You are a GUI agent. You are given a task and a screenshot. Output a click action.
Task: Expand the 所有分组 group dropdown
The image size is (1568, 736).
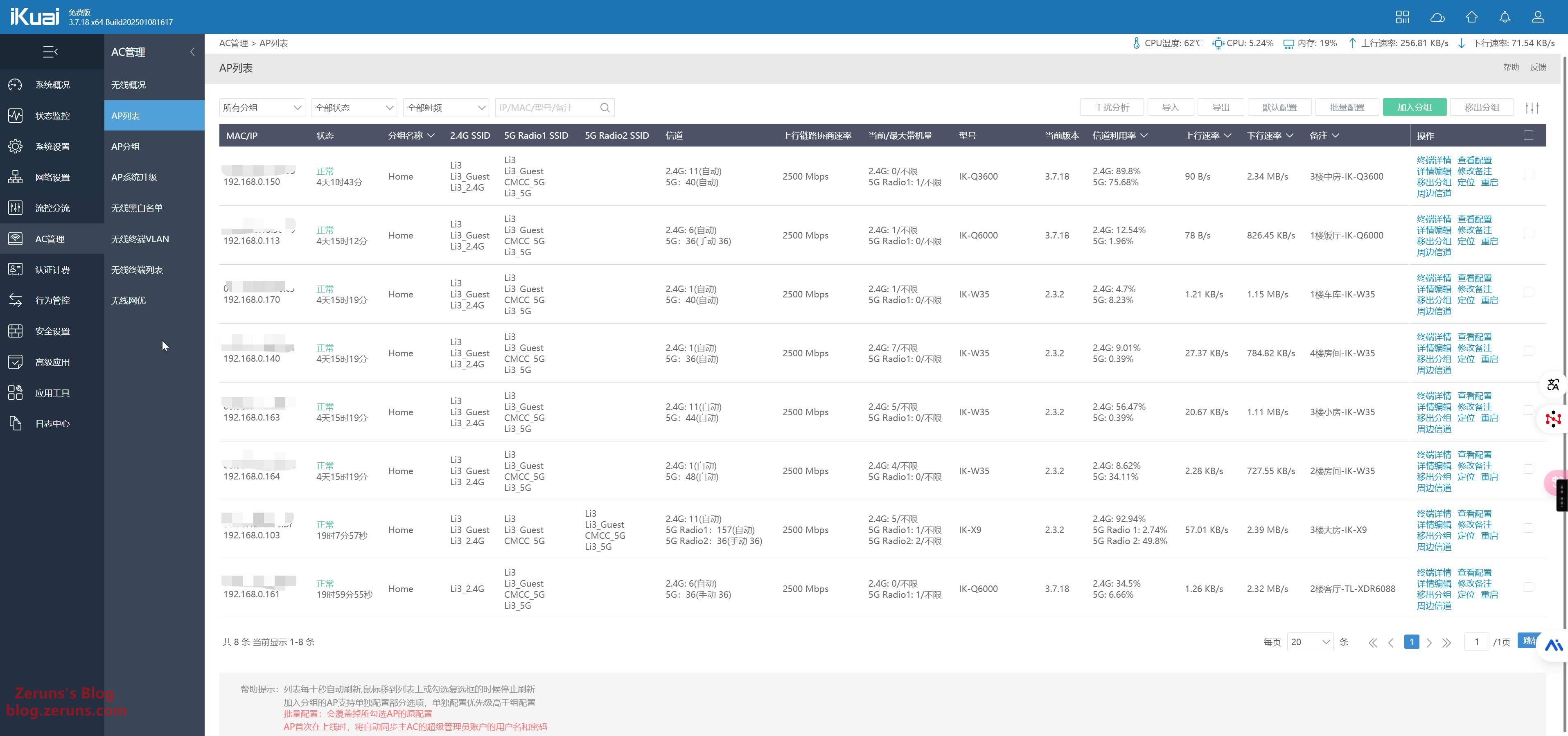[262, 108]
